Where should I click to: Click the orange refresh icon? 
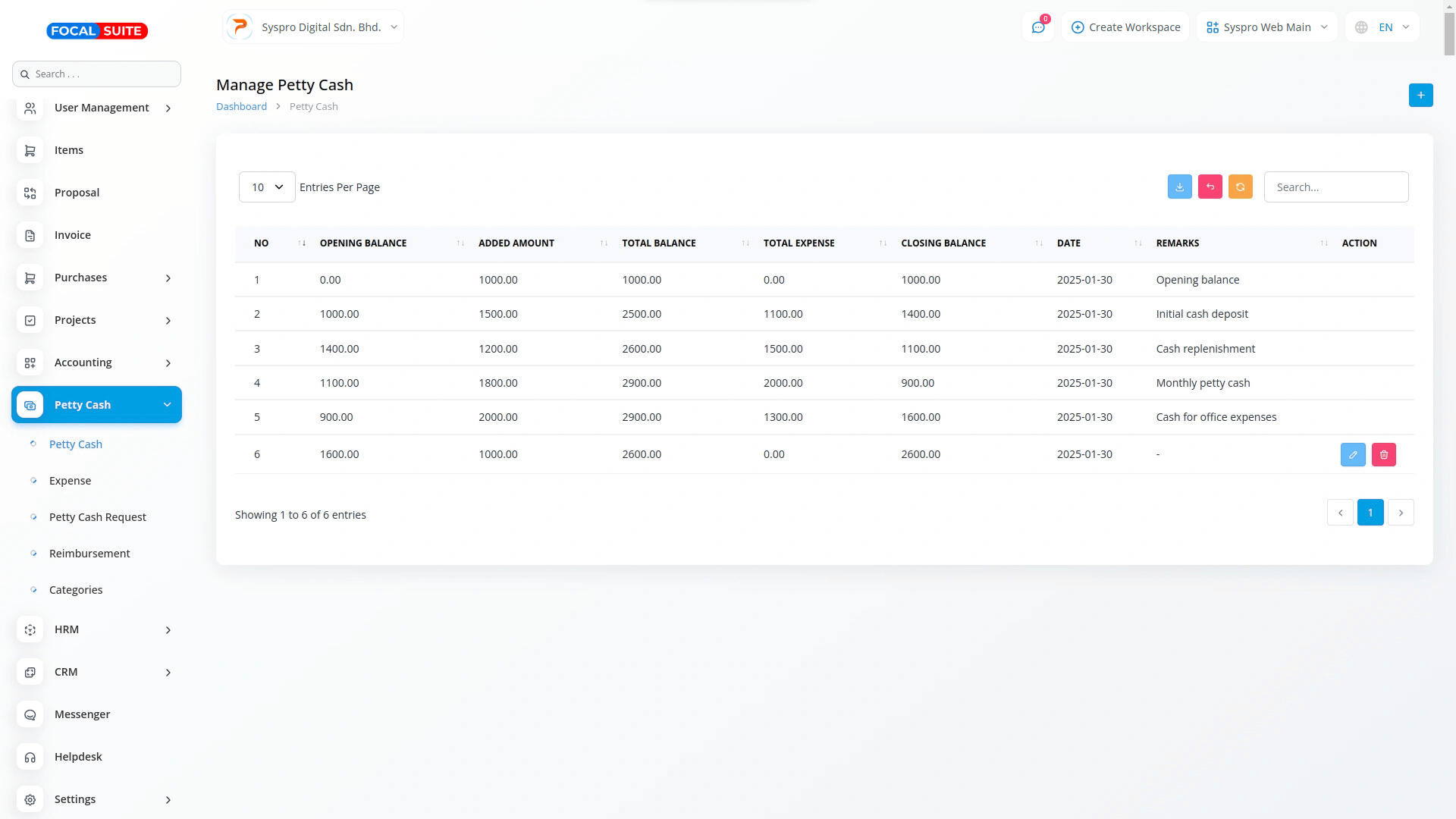[1240, 187]
